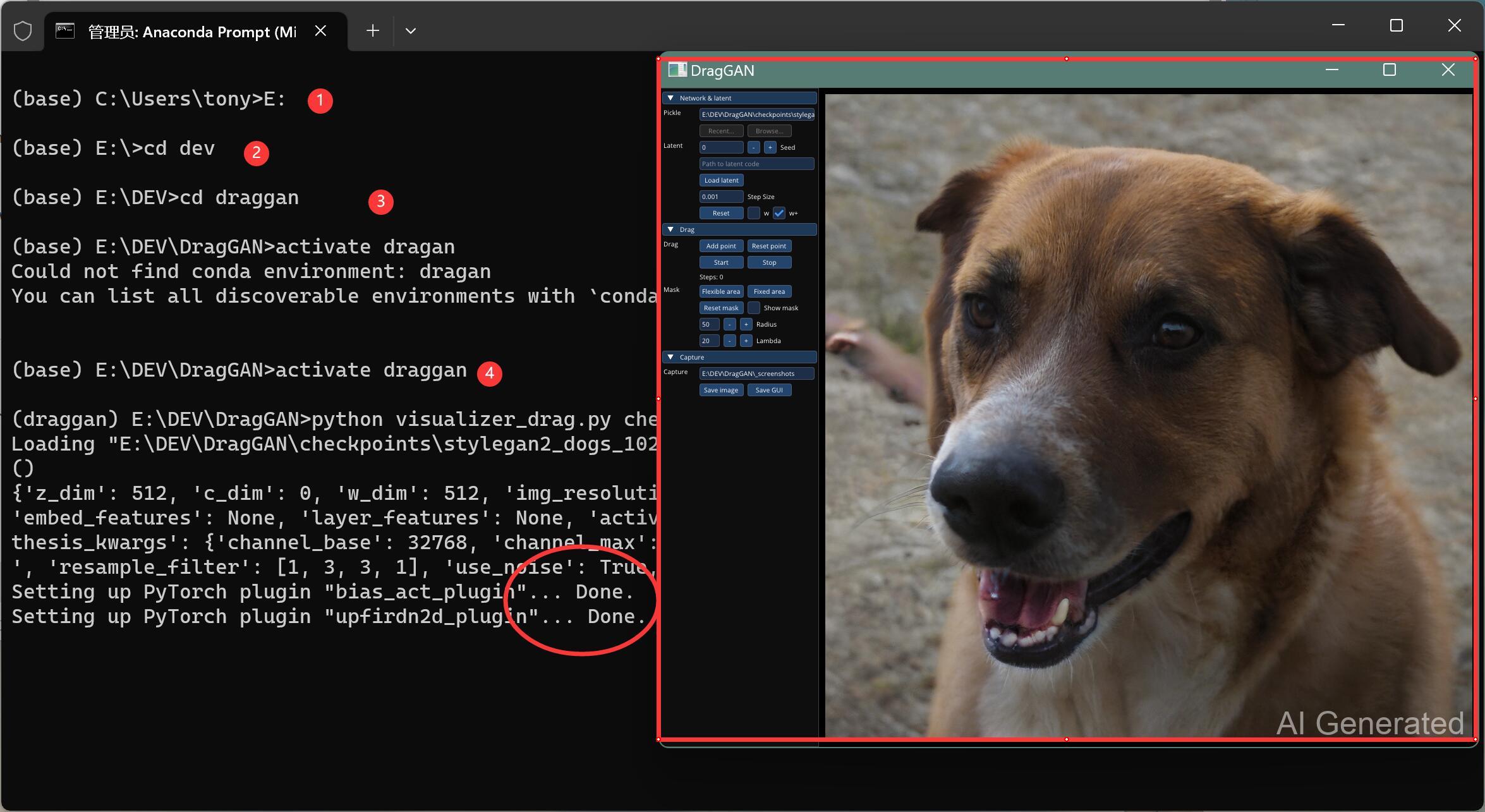
Task: Click the 'cd draggan' command line
Action: click(155, 198)
